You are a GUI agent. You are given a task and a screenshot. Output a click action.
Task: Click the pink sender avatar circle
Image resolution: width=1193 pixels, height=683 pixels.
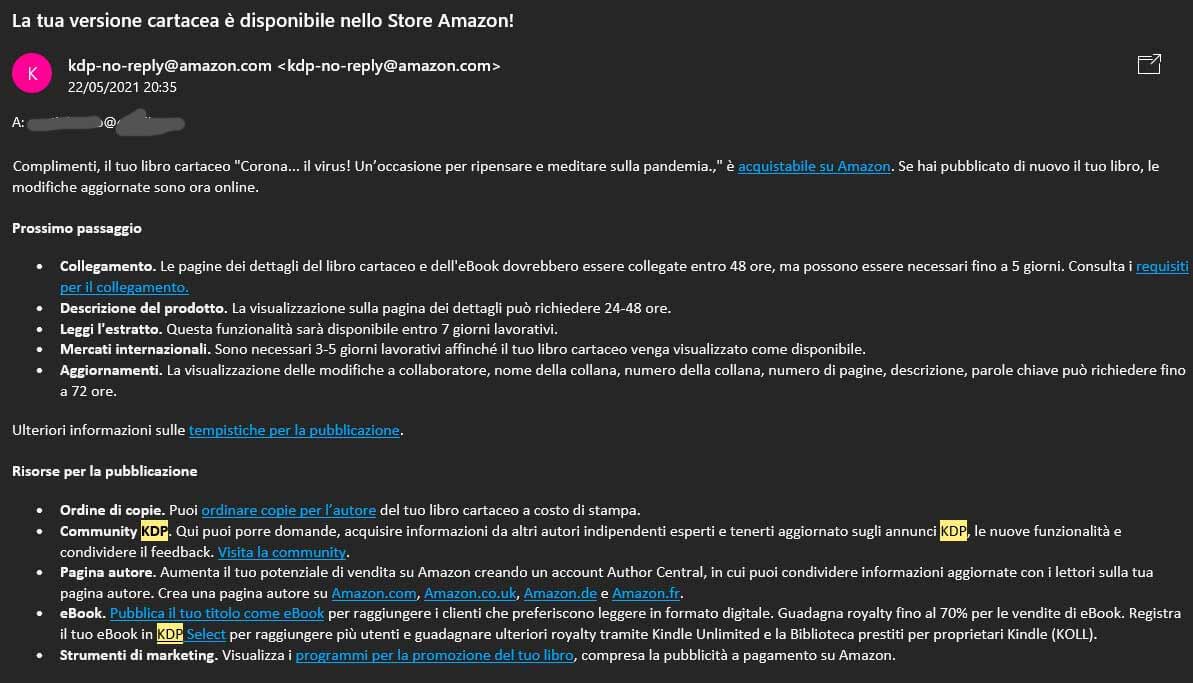click(31, 73)
